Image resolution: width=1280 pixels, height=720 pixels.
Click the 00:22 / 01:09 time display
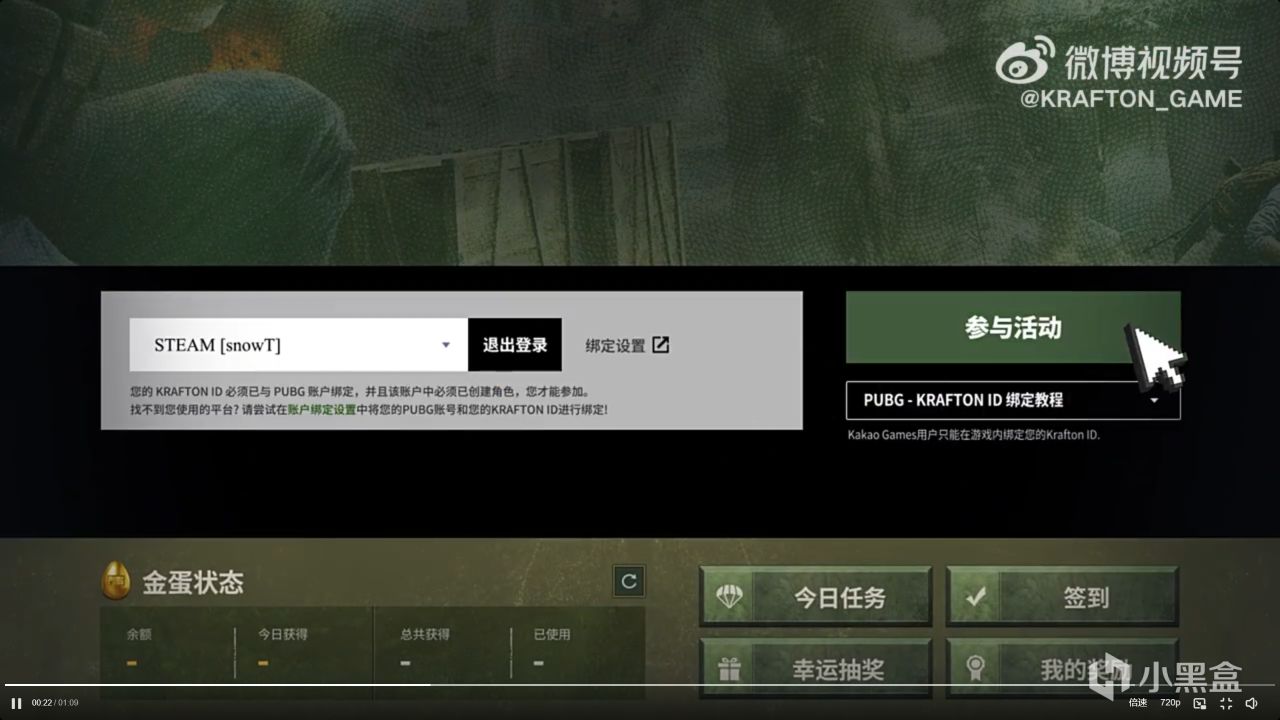(55, 703)
